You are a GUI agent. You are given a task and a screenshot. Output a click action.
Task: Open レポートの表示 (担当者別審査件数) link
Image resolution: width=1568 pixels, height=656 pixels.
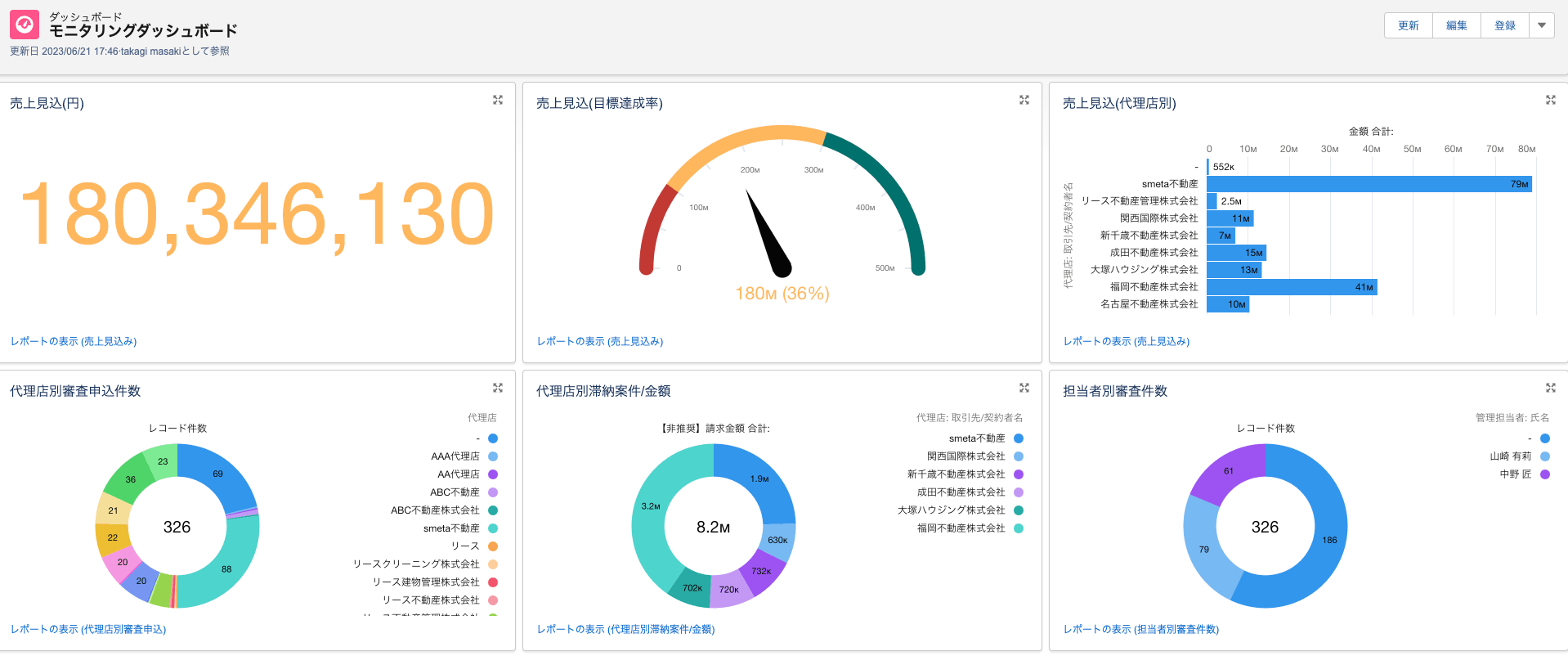pyautogui.click(x=1141, y=629)
